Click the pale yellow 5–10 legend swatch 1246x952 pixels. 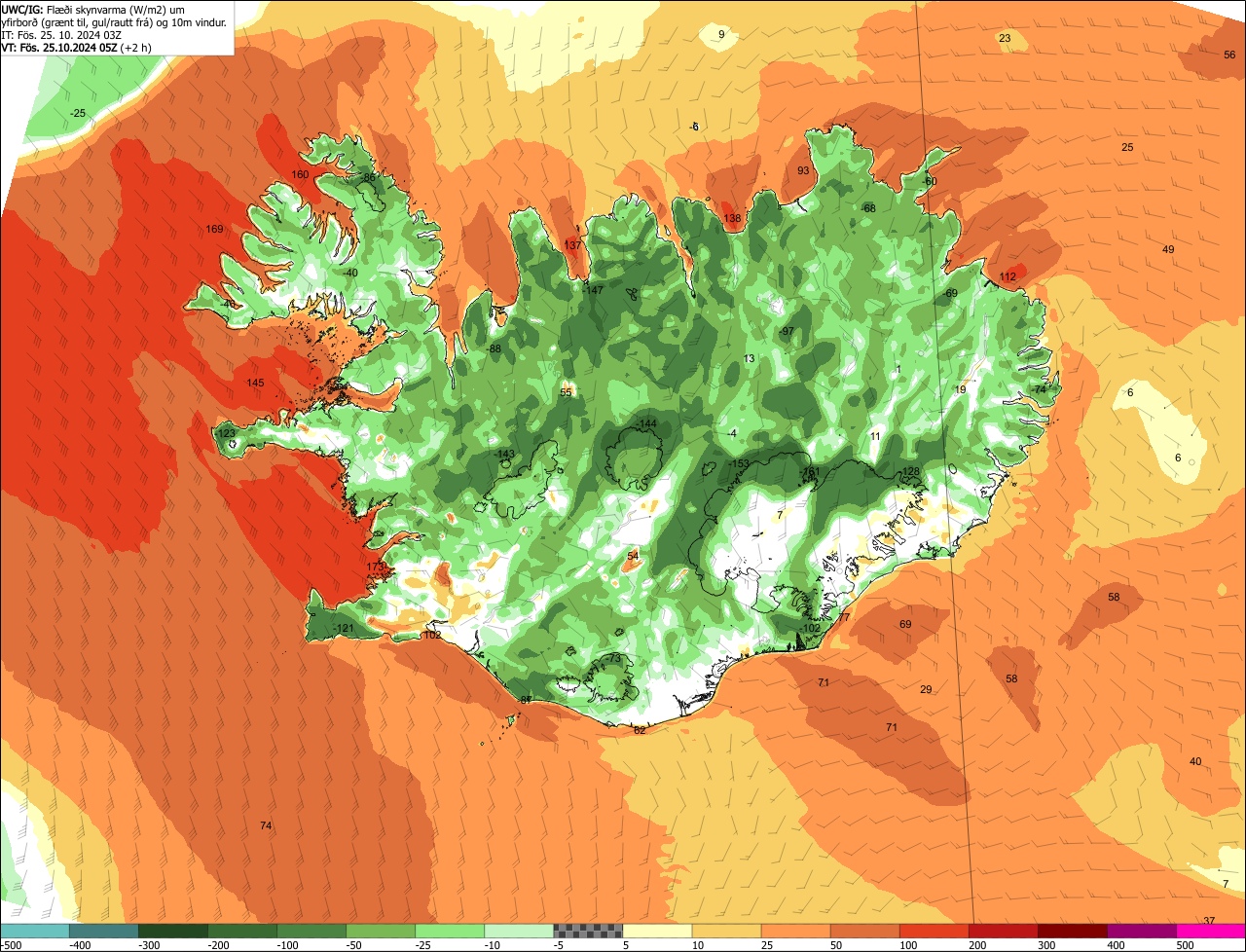(657, 931)
